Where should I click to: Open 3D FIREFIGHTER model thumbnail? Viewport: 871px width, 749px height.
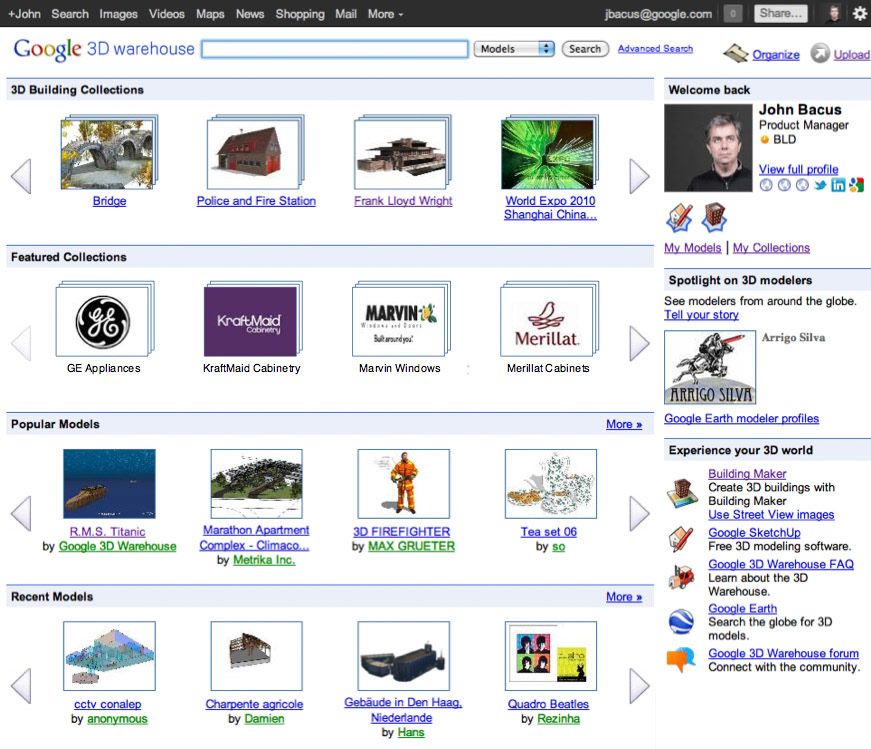click(x=404, y=484)
